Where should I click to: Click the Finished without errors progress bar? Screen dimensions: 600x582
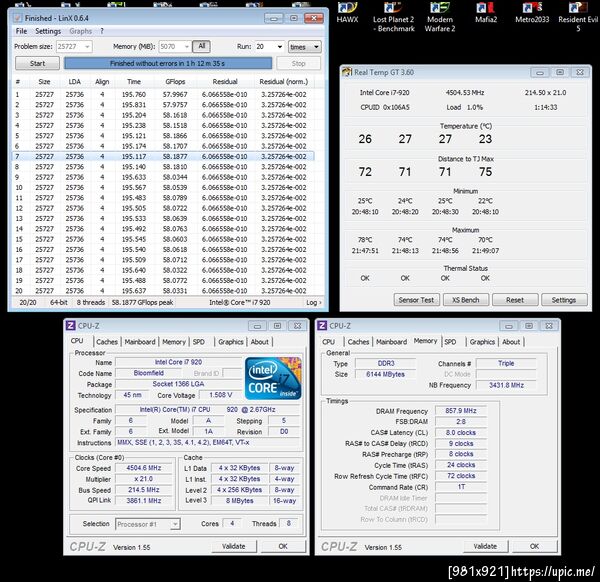point(168,63)
